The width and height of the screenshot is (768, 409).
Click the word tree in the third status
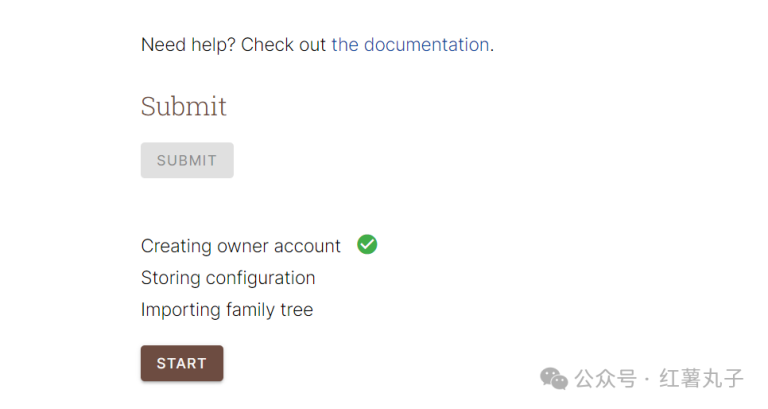(x=296, y=310)
